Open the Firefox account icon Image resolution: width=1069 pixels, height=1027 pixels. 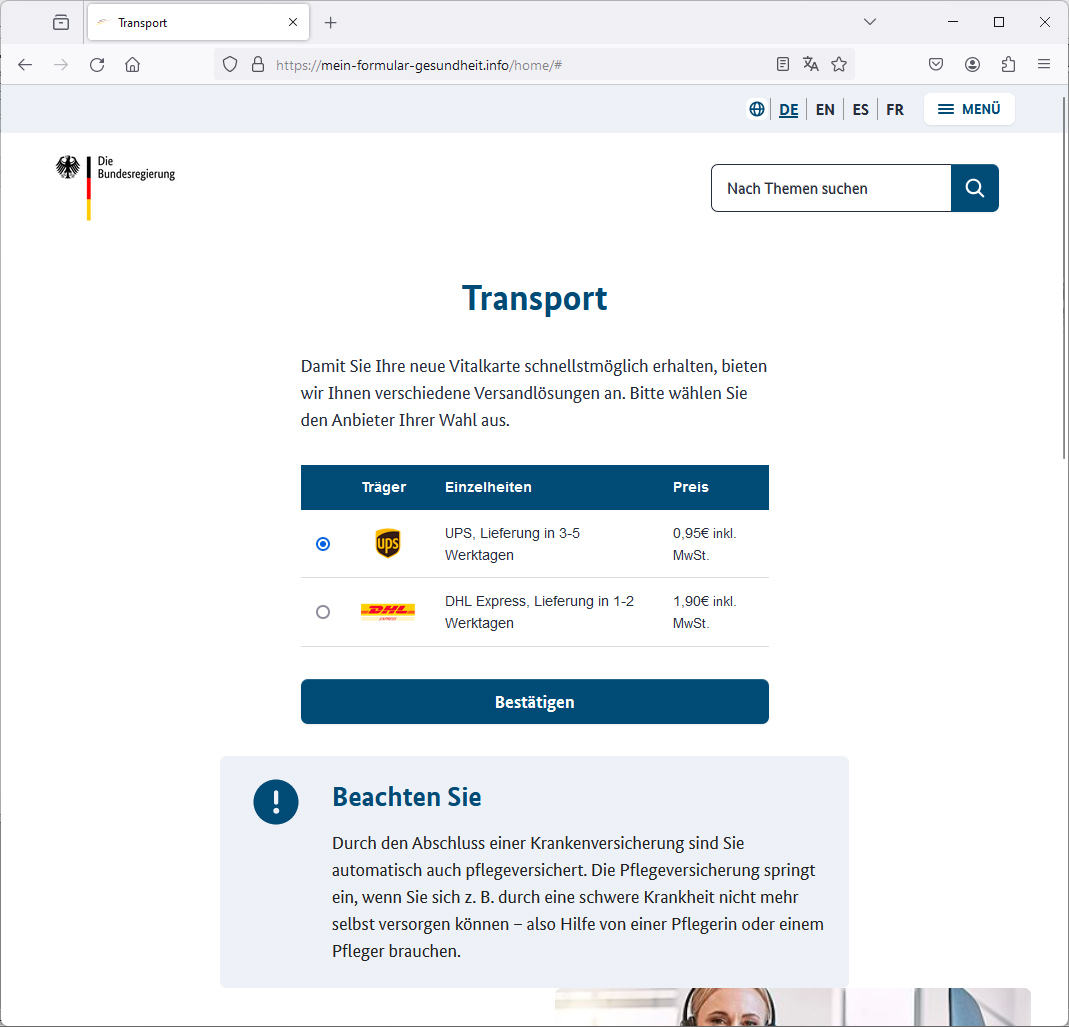972,64
